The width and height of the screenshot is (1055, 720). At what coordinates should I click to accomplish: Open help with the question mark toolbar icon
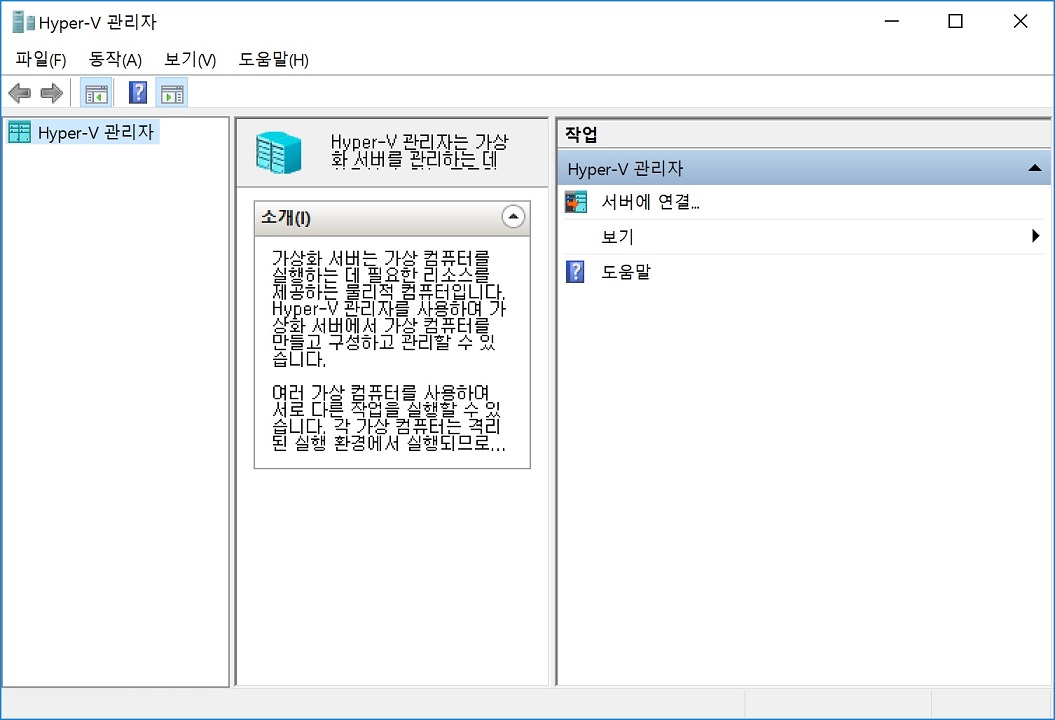click(138, 93)
